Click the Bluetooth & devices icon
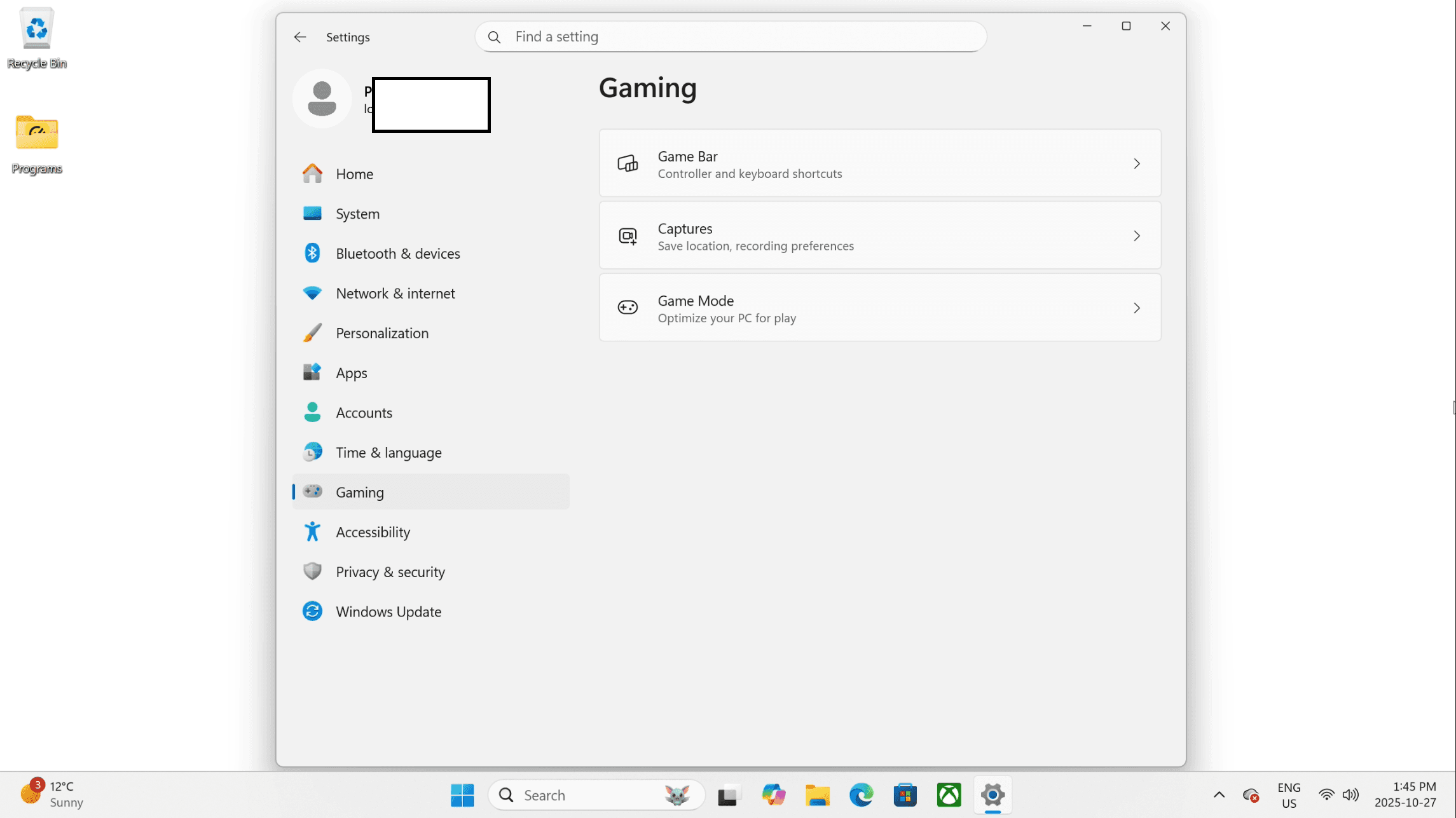 [312, 253]
